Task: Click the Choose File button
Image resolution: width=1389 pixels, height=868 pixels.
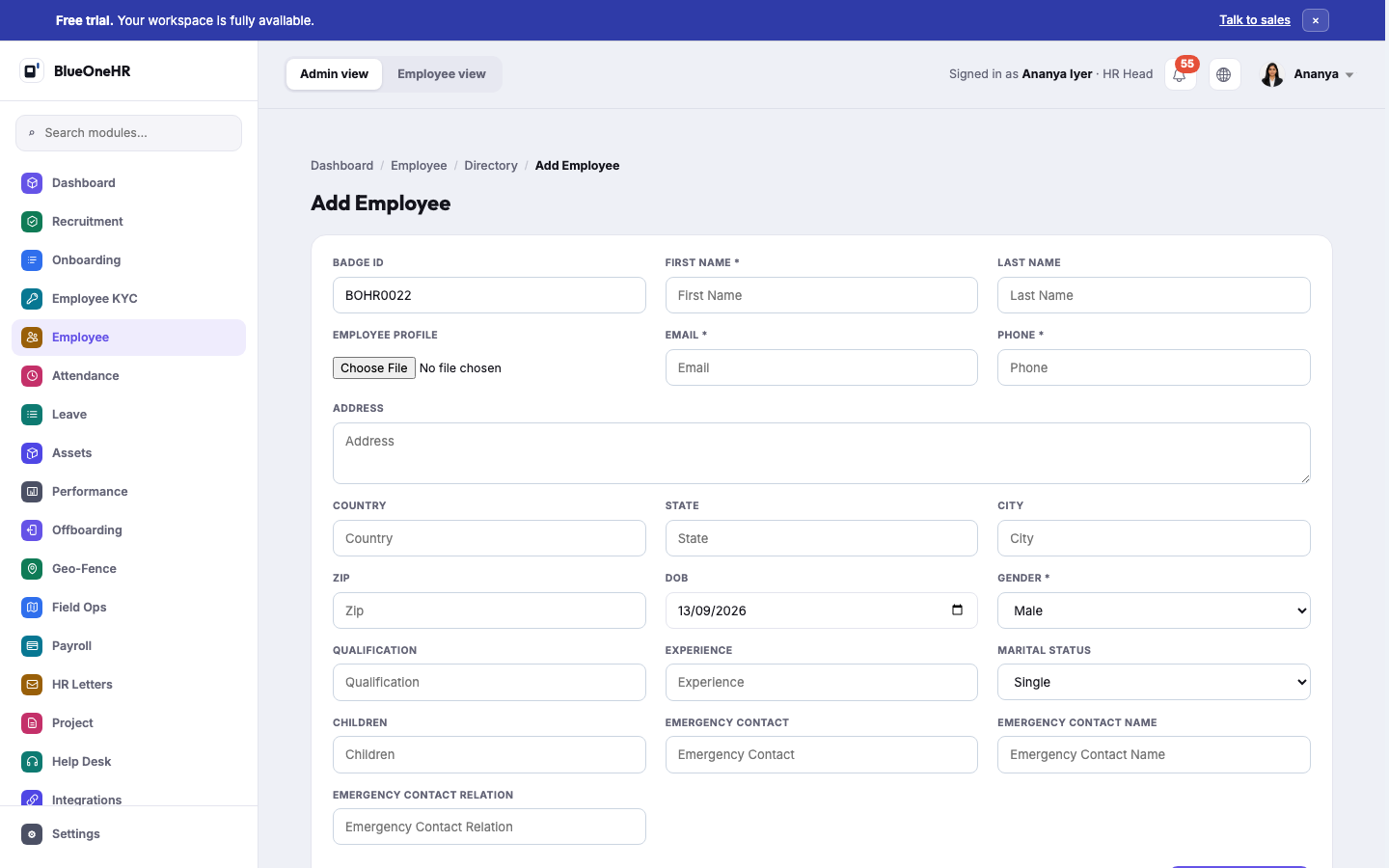Action: tap(374, 368)
